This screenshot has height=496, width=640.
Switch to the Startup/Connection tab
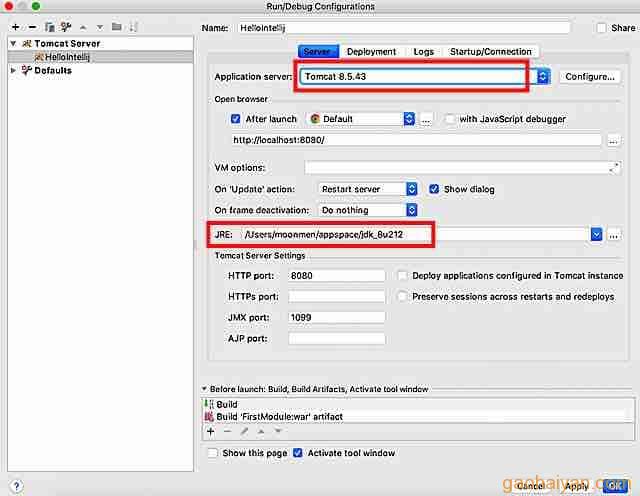click(491, 52)
